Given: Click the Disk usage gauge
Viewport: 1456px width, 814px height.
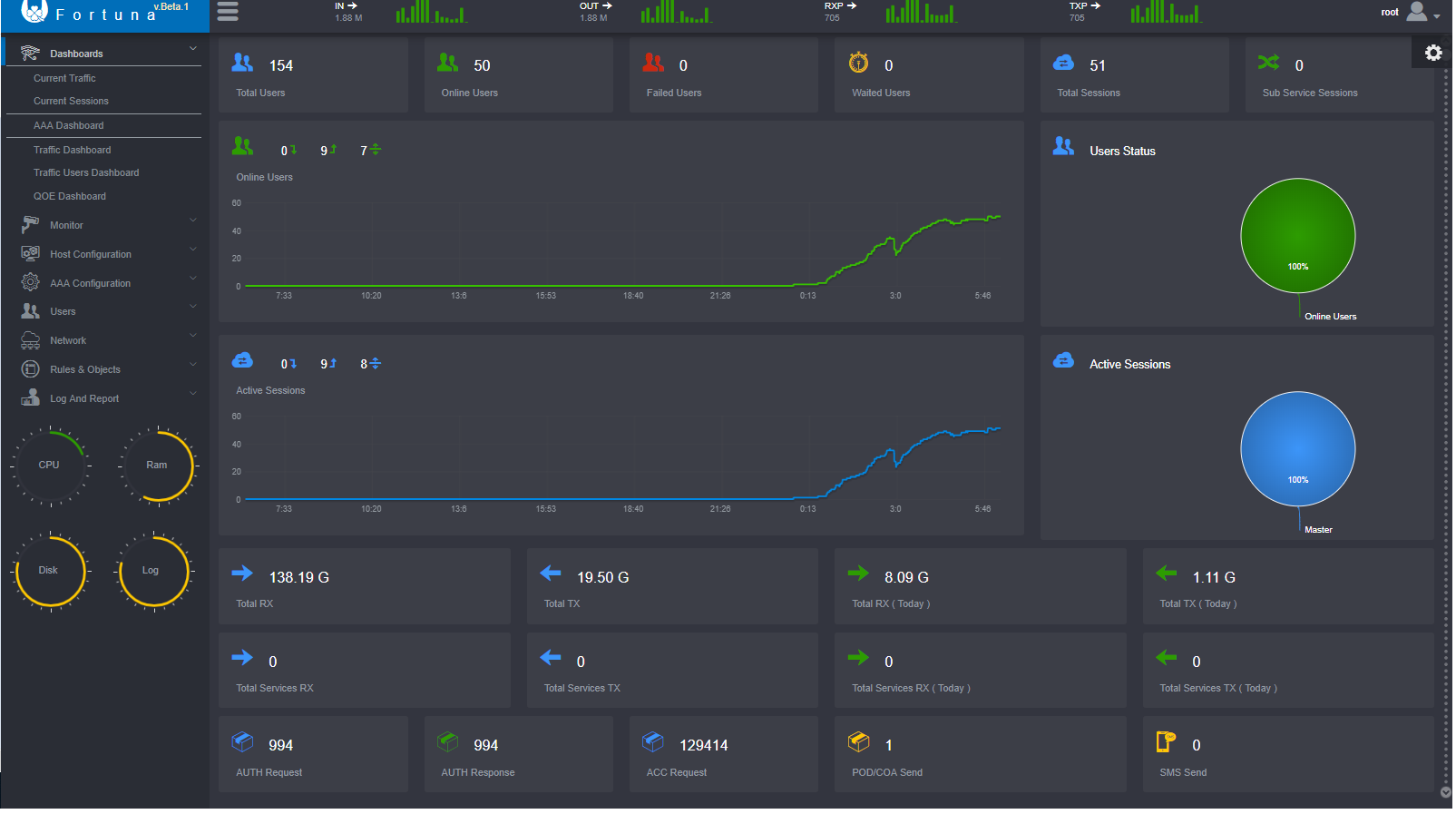Looking at the screenshot, I should [50, 571].
